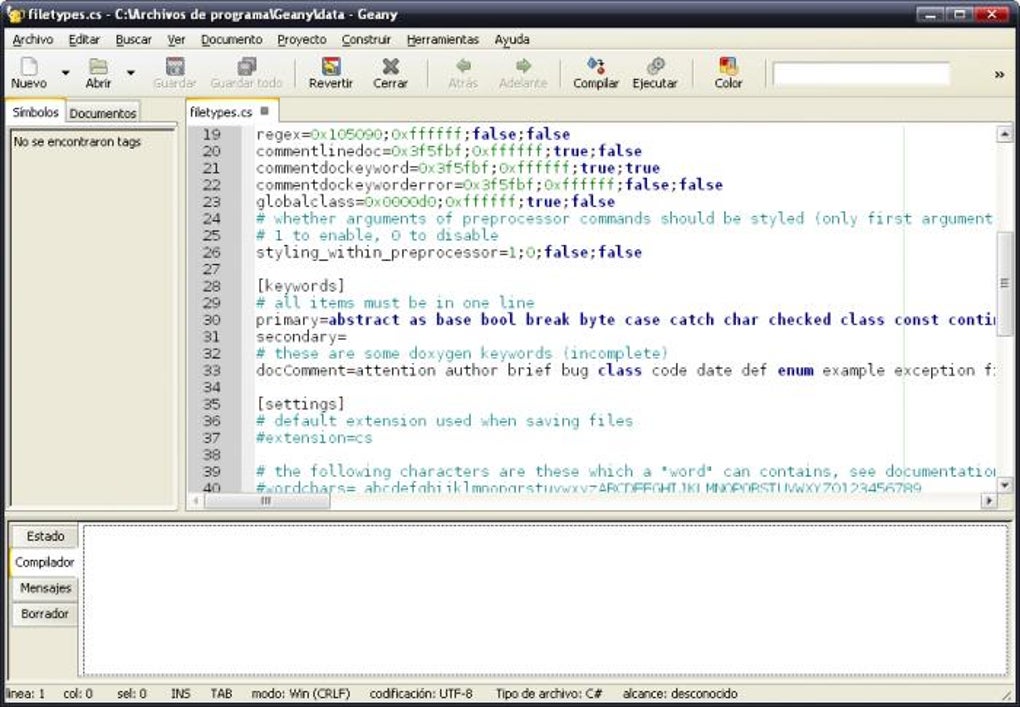Close filetypes.cs tab with its small button
1020x707 pixels.
point(265,111)
